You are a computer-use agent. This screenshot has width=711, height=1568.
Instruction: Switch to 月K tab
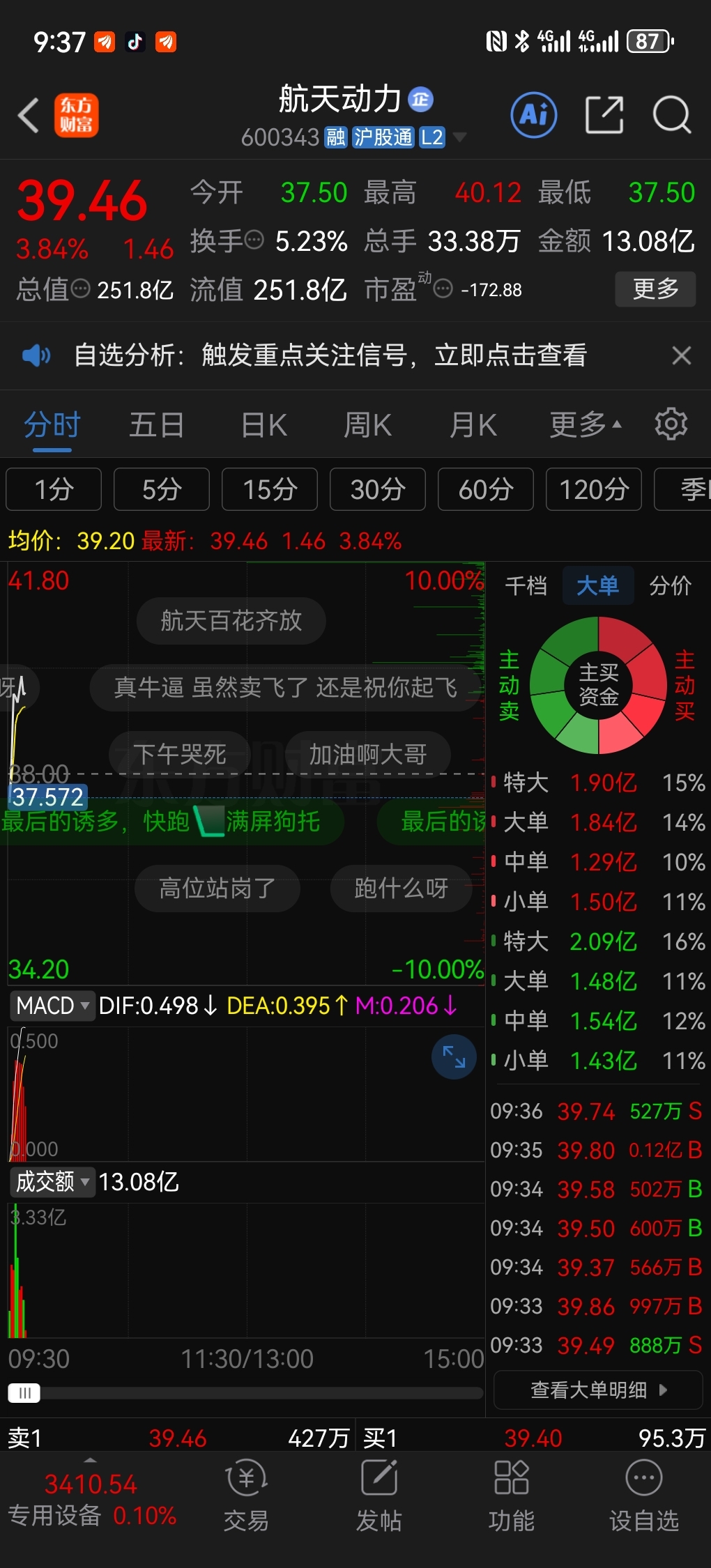[473, 424]
